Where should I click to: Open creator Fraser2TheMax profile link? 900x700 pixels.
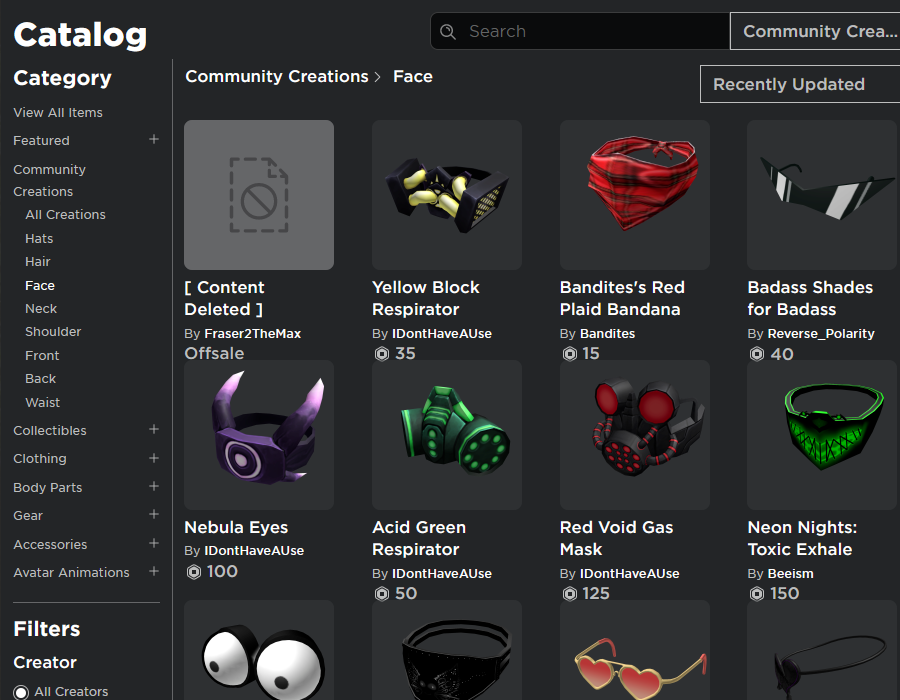(x=253, y=333)
